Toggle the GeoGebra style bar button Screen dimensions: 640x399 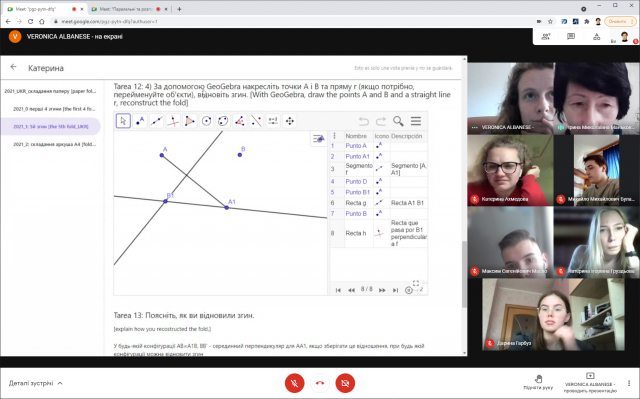click(318, 139)
